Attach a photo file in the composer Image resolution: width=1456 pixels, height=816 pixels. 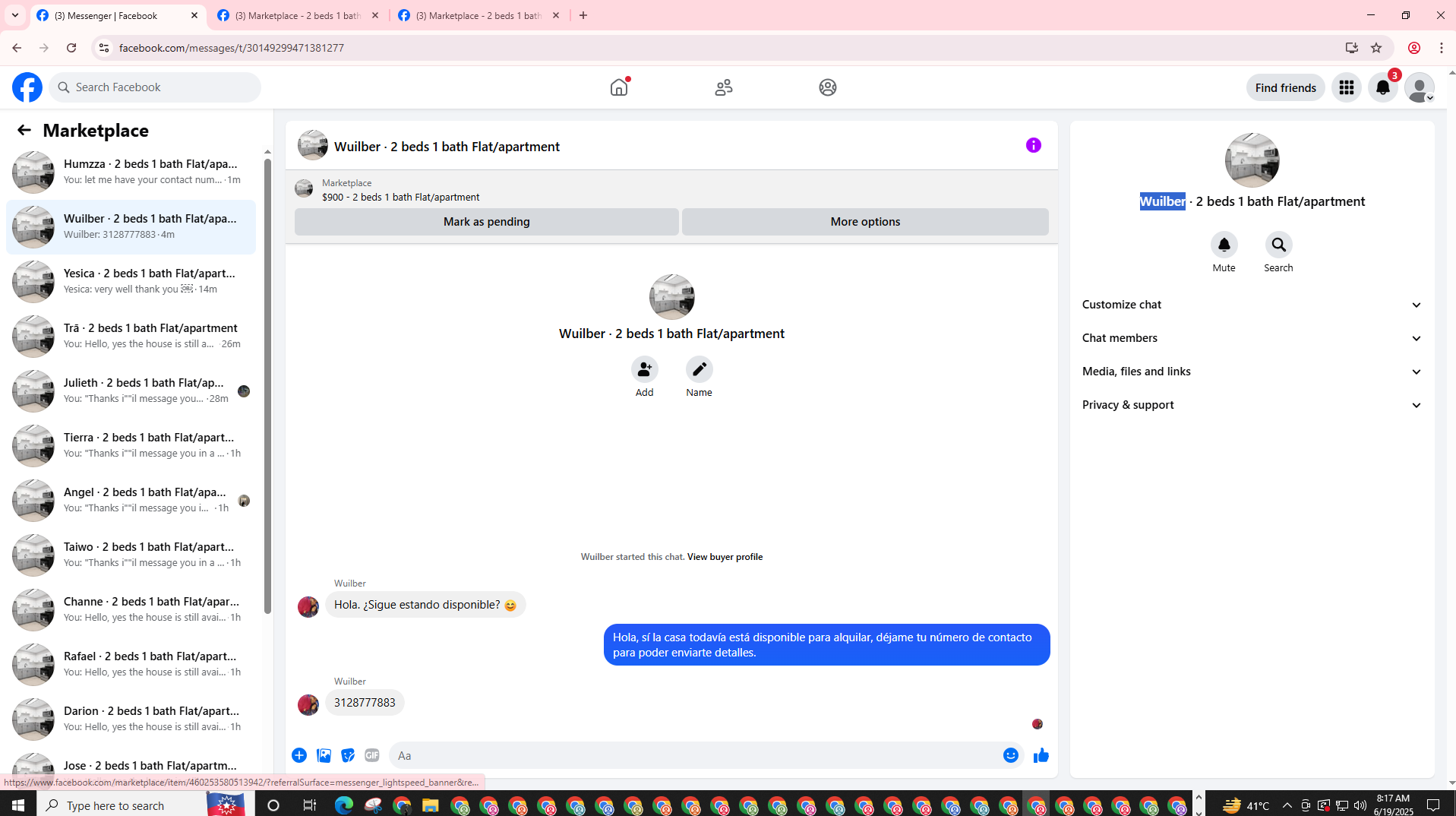click(x=324, y=755)
